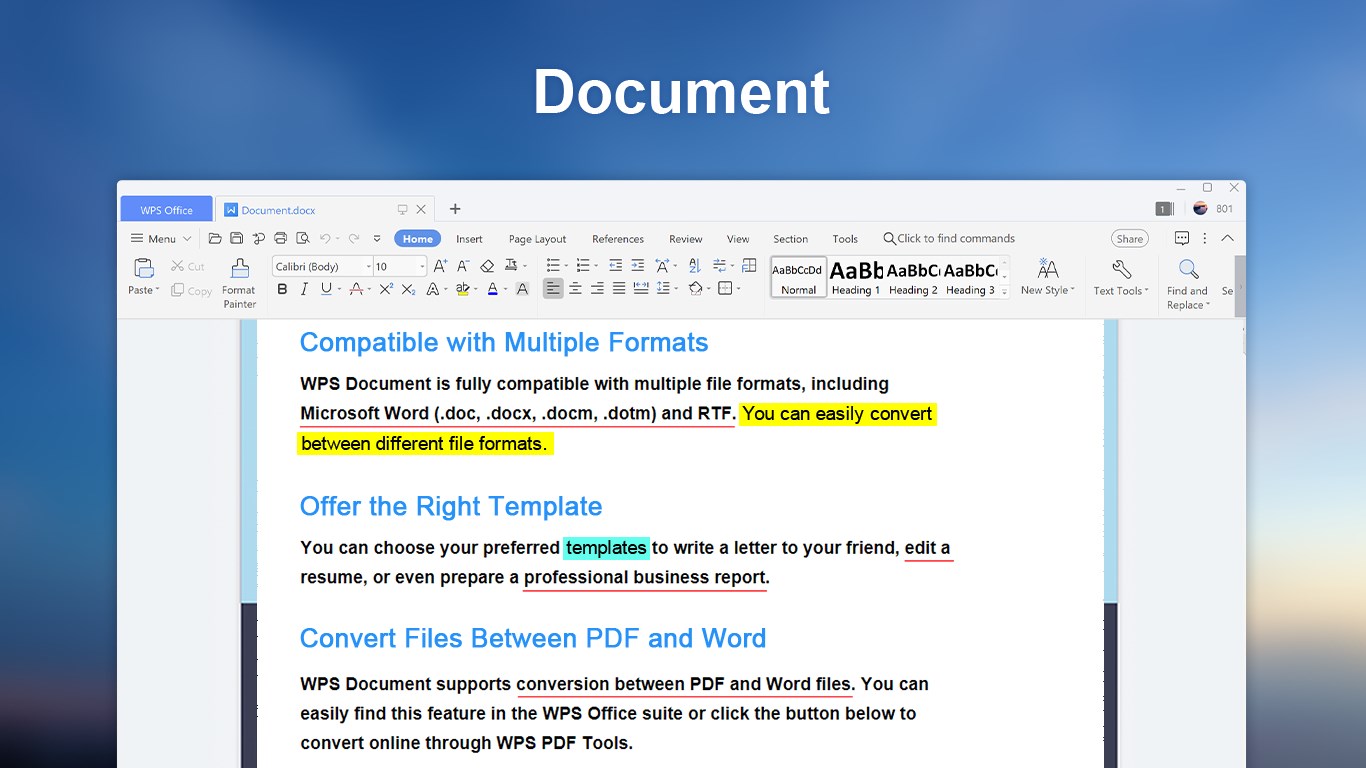Open the font size 10 dropdown
The height and width of the screenshot is (768, 1366).
pos(422,267)
